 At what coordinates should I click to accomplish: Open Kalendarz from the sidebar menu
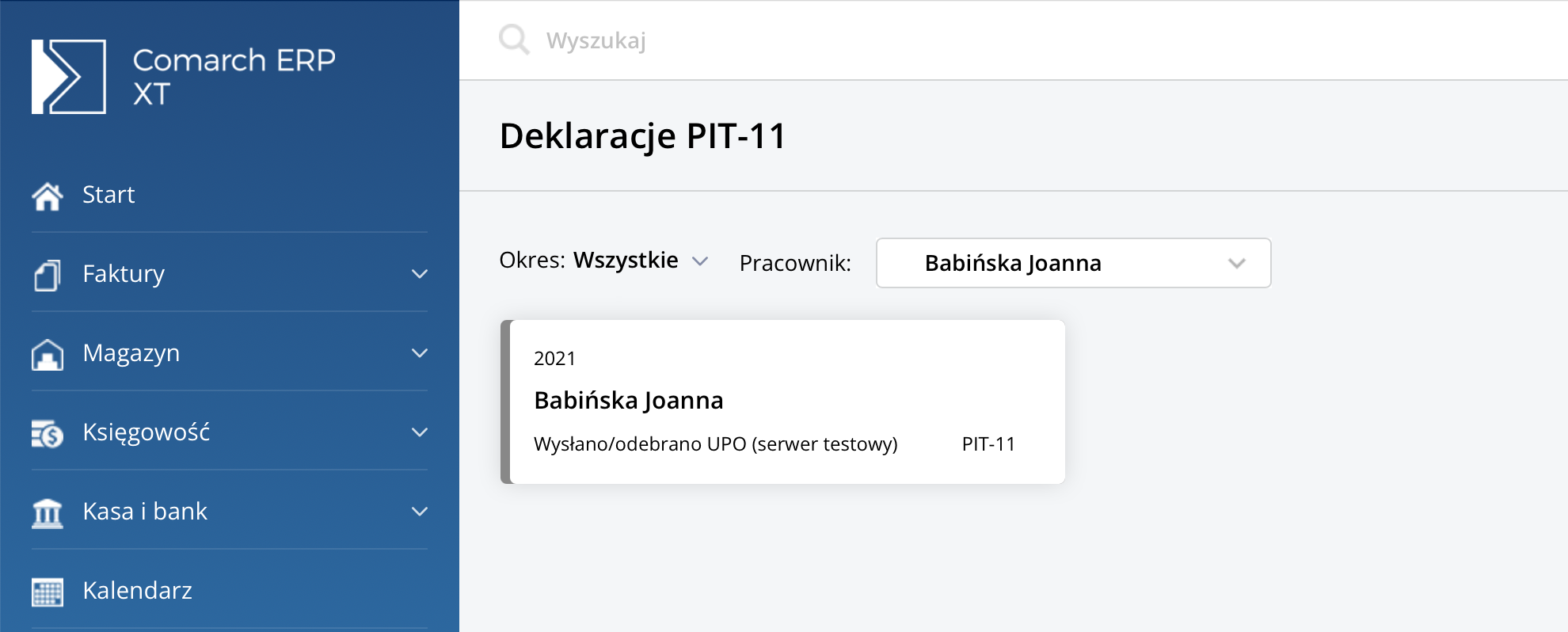pos(137,591)
